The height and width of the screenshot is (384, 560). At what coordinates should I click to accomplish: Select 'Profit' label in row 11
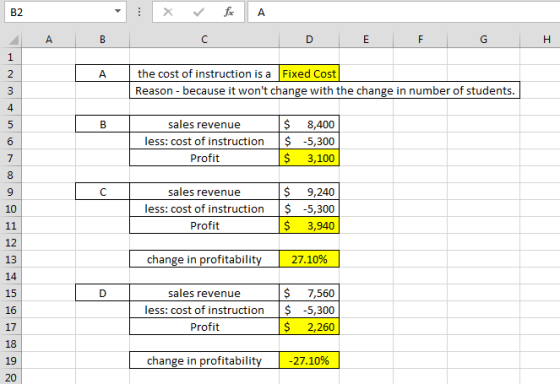[x=204, y=225]
